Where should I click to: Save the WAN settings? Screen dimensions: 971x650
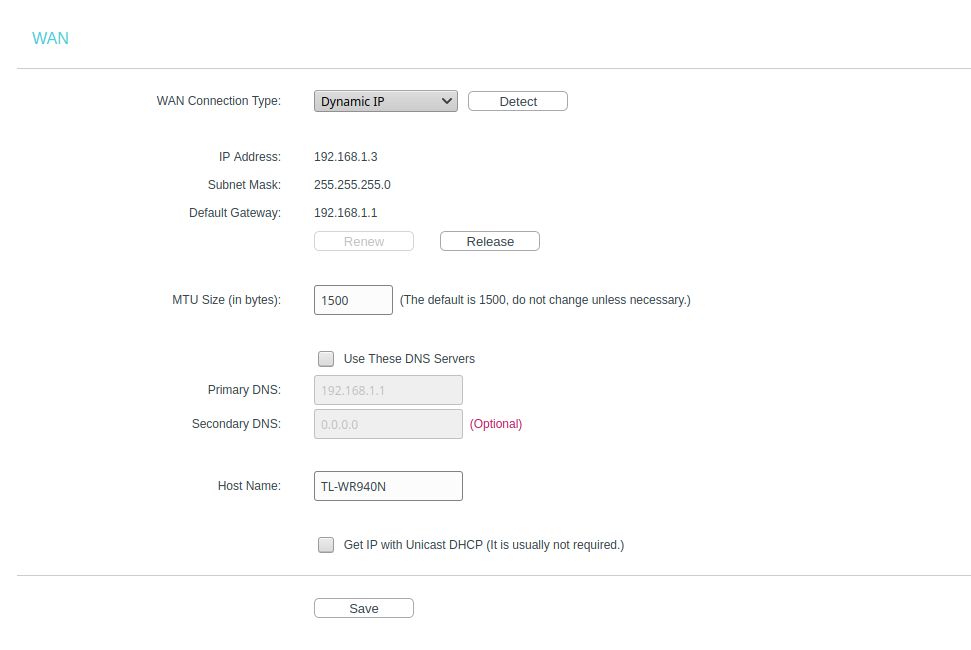pyautogui.click(x=364, y=609)
